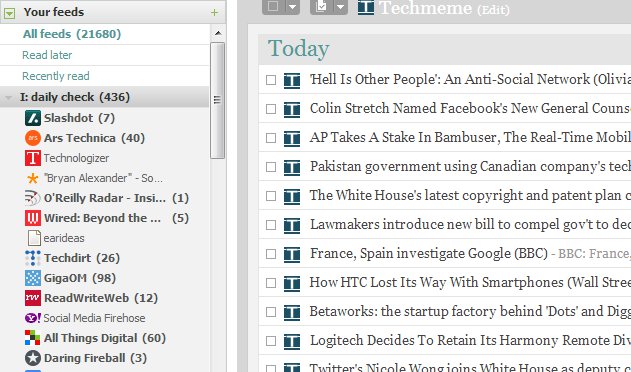Click the earideas blank page icon

click(x=34, y=238)
